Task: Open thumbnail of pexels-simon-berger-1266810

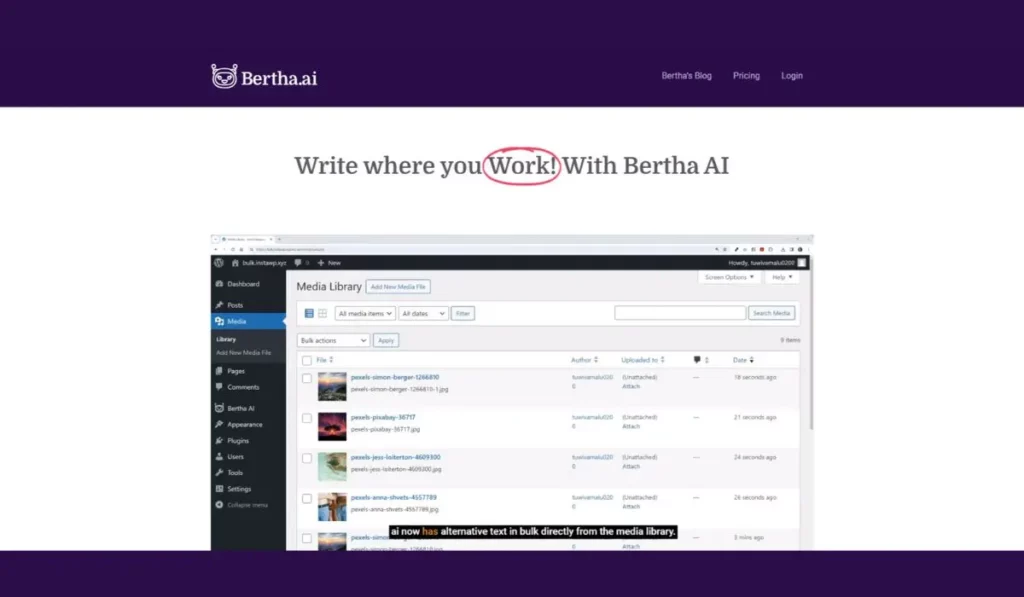Action: [332, 386]
